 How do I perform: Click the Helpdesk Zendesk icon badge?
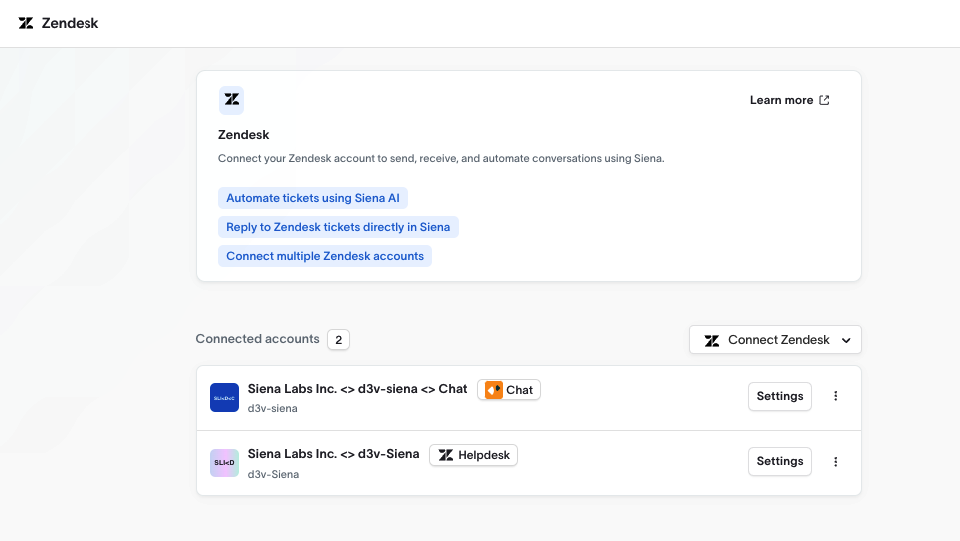[446, 455]
